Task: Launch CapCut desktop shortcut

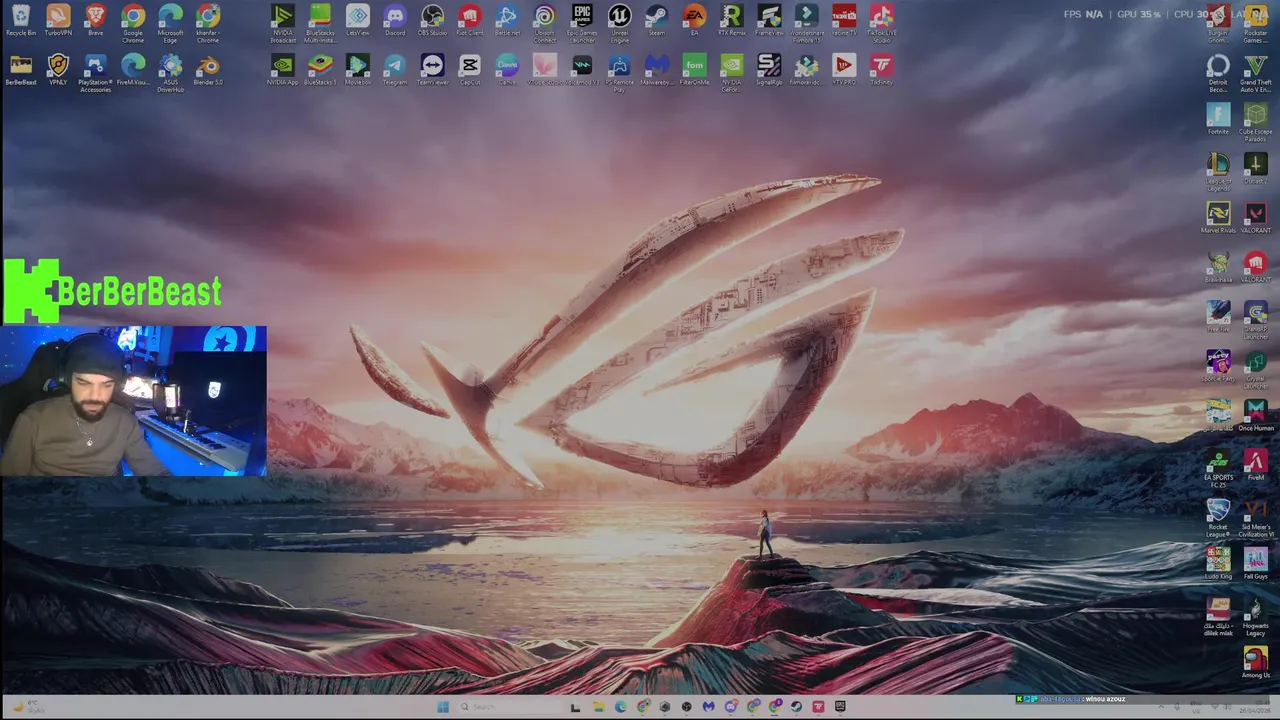Action: [x=470, y=70]
